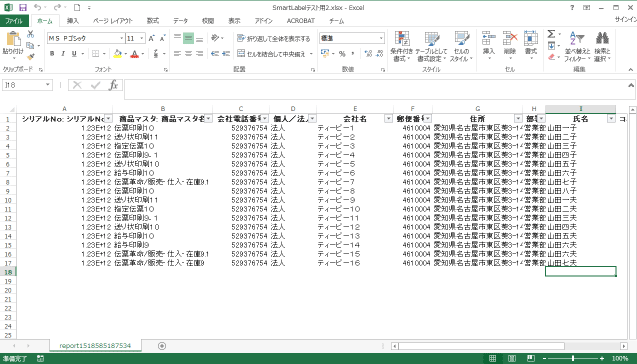This screenshot has width=637, height=364.
Task: Decrease decimal places icon
Action: (x=380, y=54)
